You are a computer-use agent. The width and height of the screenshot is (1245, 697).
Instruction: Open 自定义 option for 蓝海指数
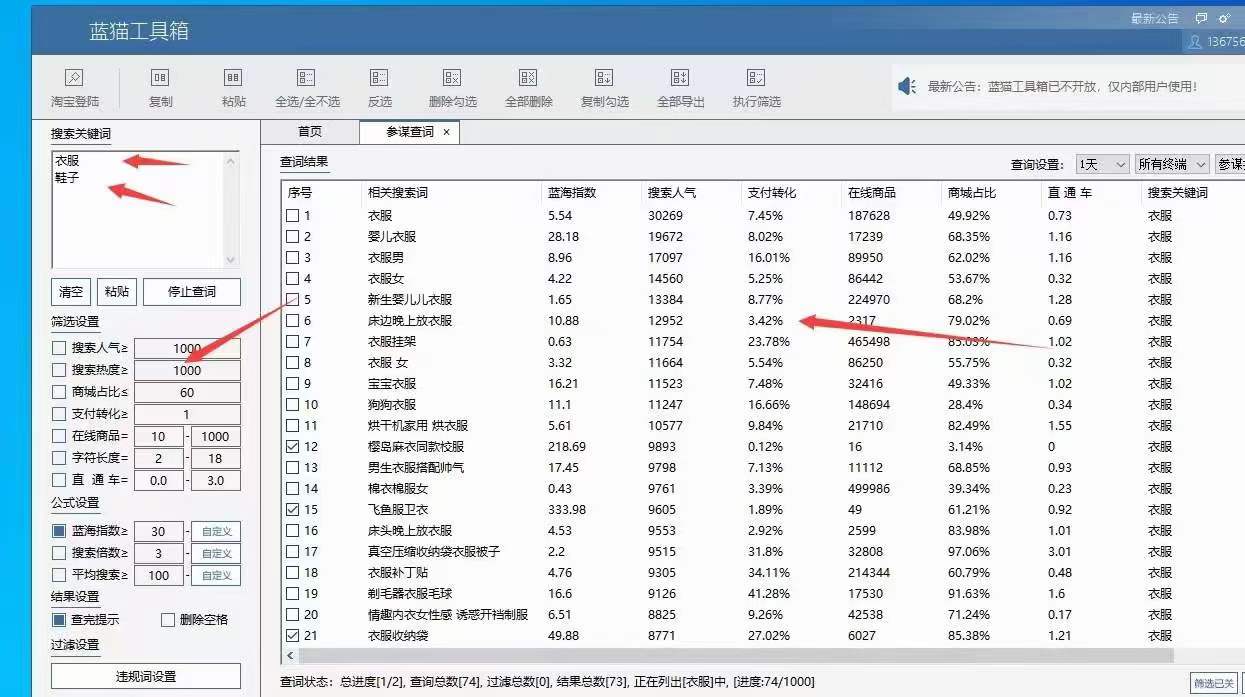[x=217, y=531]
